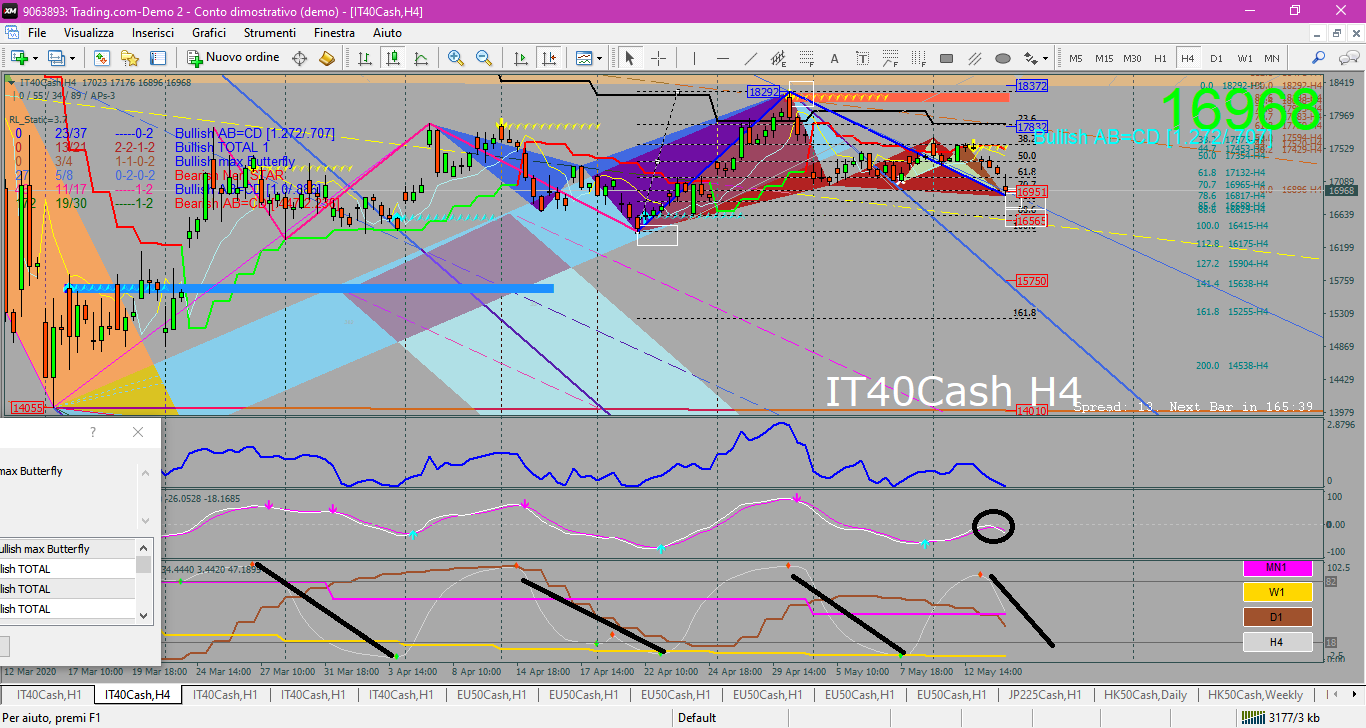1366x728 pixels.
Task: Select the trendline drawing tool
Action: (x=750, y=58)
